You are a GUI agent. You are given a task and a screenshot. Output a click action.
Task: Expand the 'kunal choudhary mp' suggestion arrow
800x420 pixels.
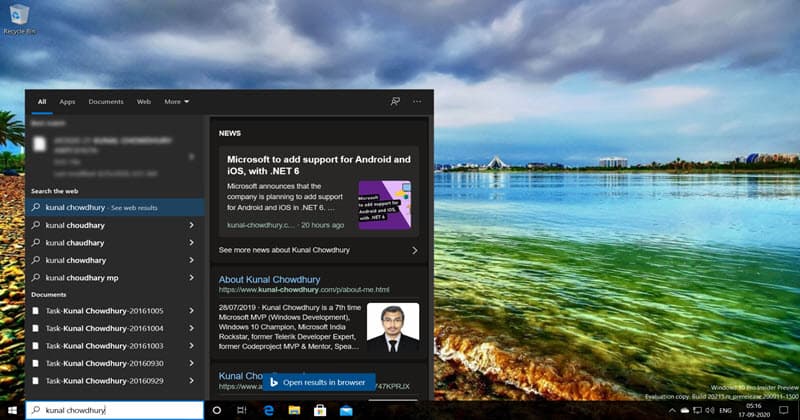point(191,278)
